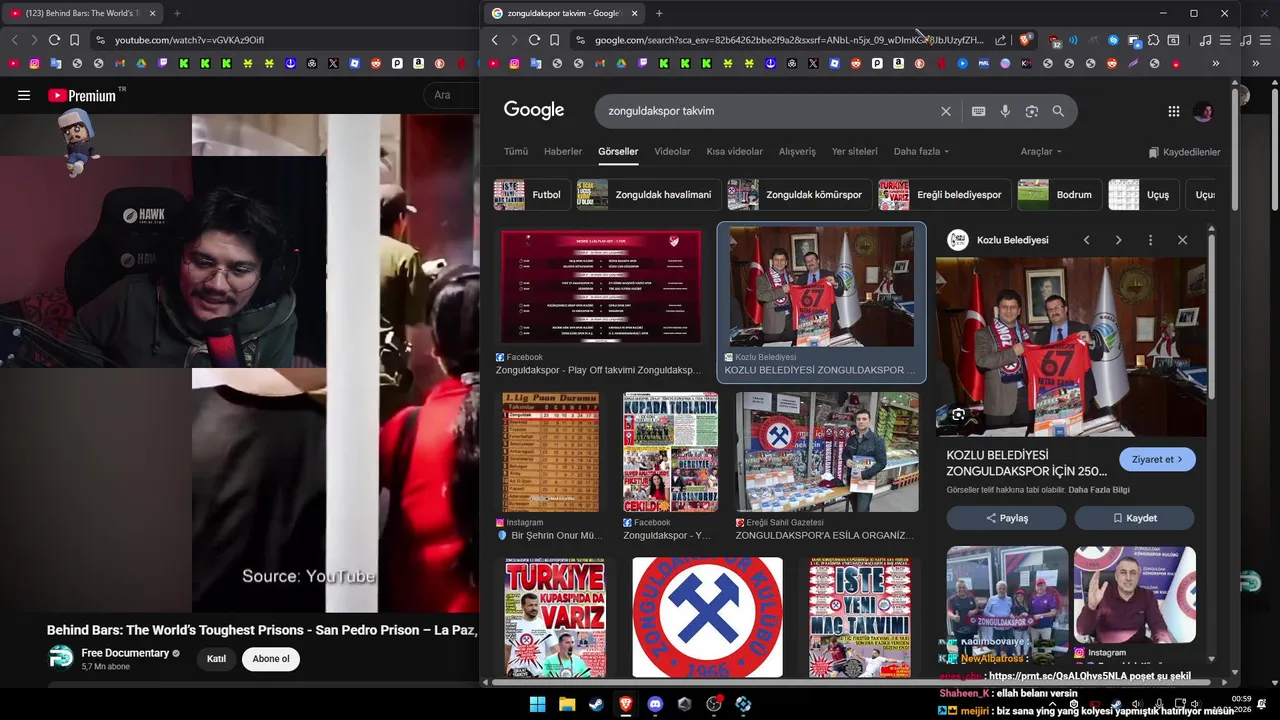Go back in the Google window
Image resolution: width=1280 pixels, height=720 pixels.
pyautogui.click(x=494, y=40)
